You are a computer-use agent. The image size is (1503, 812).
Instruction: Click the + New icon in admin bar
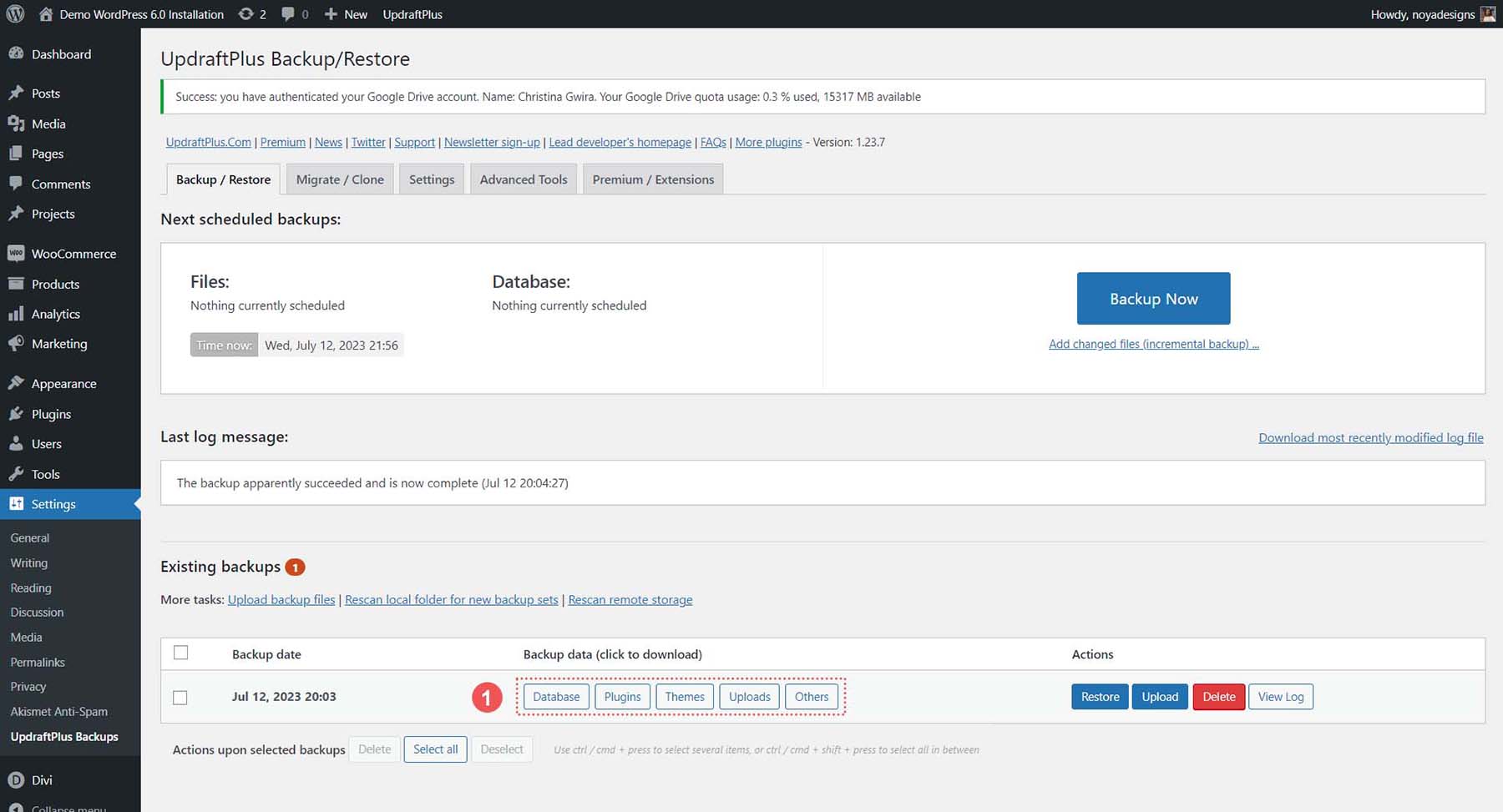pos(331,13)
